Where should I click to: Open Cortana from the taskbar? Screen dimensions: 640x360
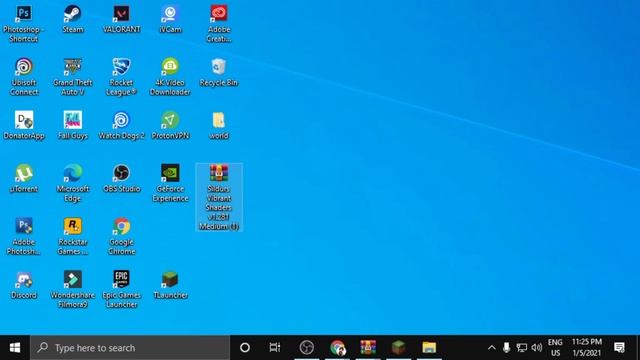click(x=245, y=348)
